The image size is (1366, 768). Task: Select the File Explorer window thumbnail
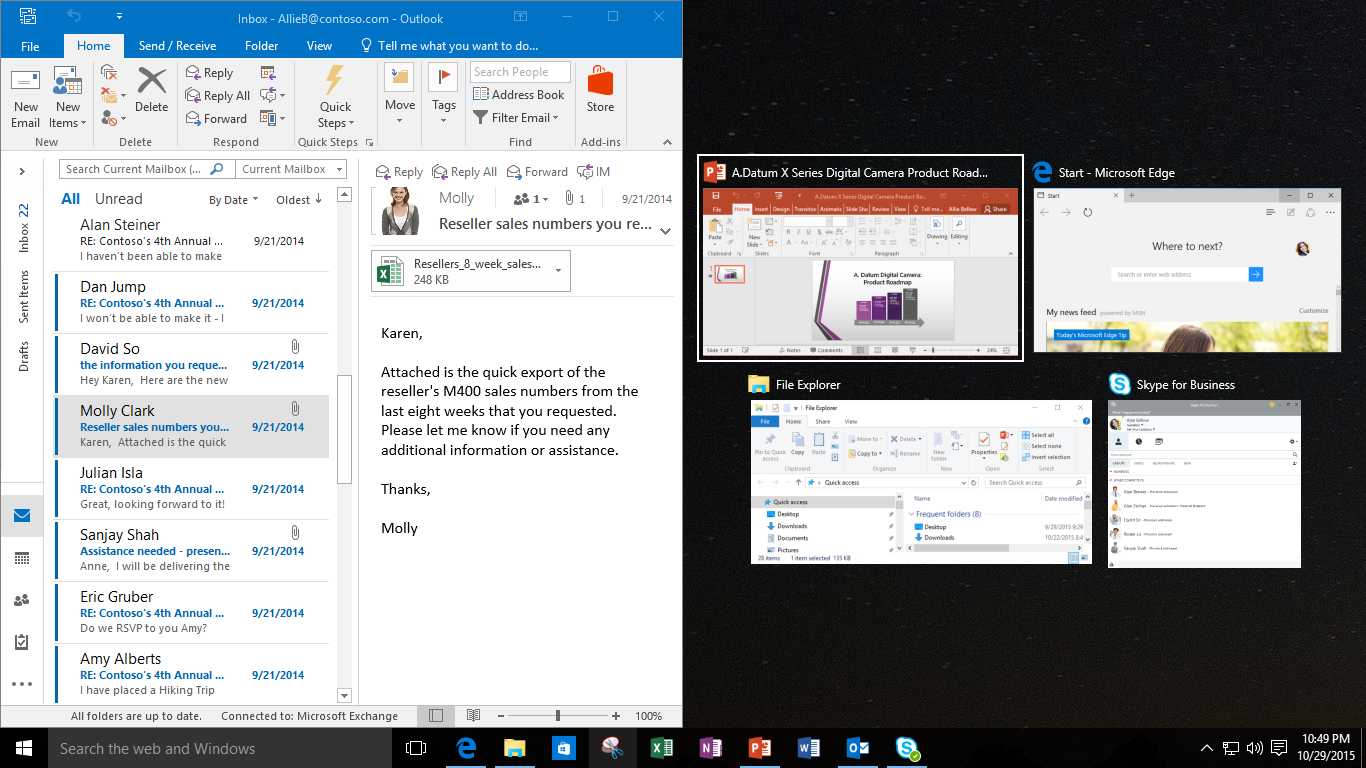tap(921, 470)
